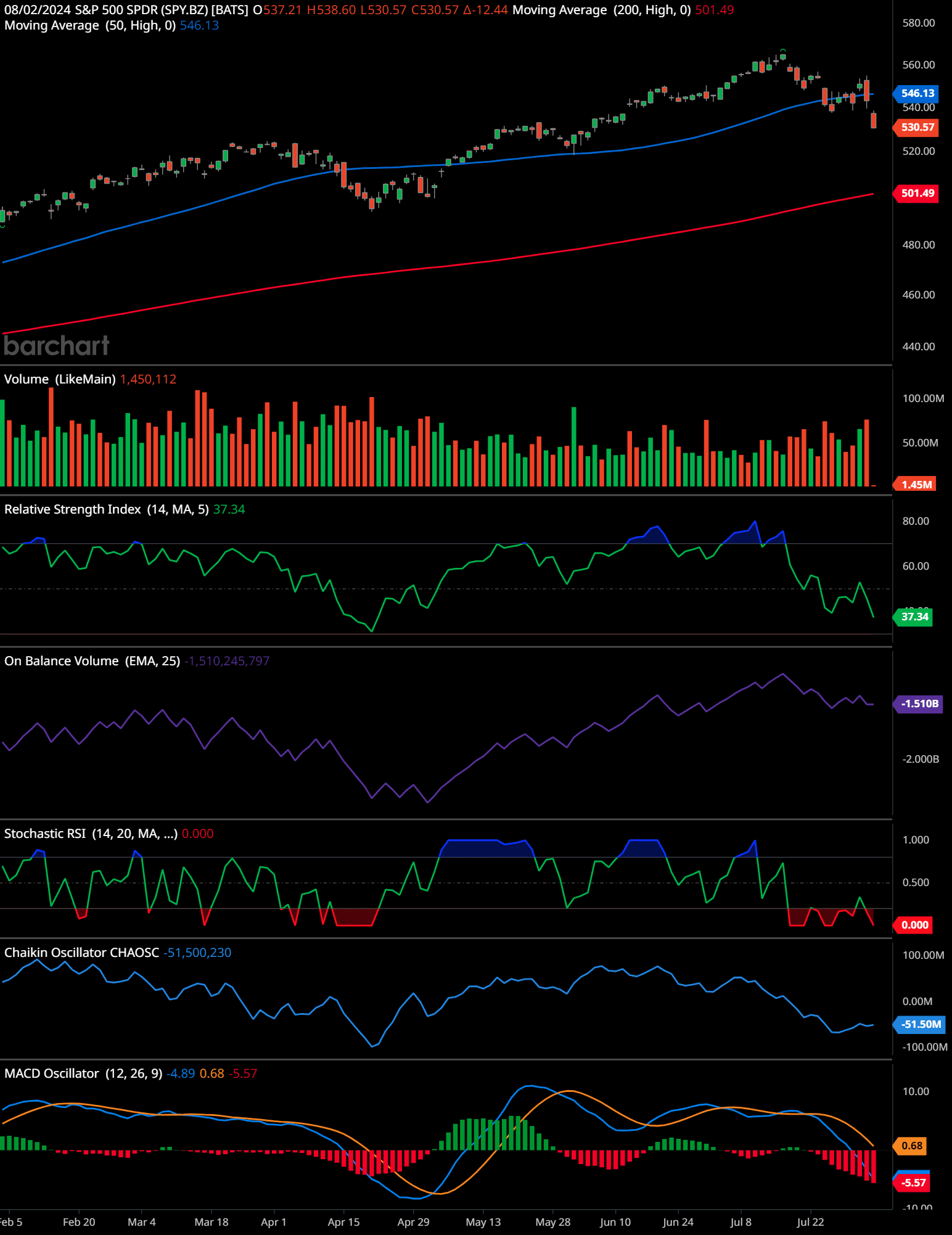The width and height of the screenshot is (952, 1235).
Task: Click the 37.34 RSI value label
Action: point(914,617)
